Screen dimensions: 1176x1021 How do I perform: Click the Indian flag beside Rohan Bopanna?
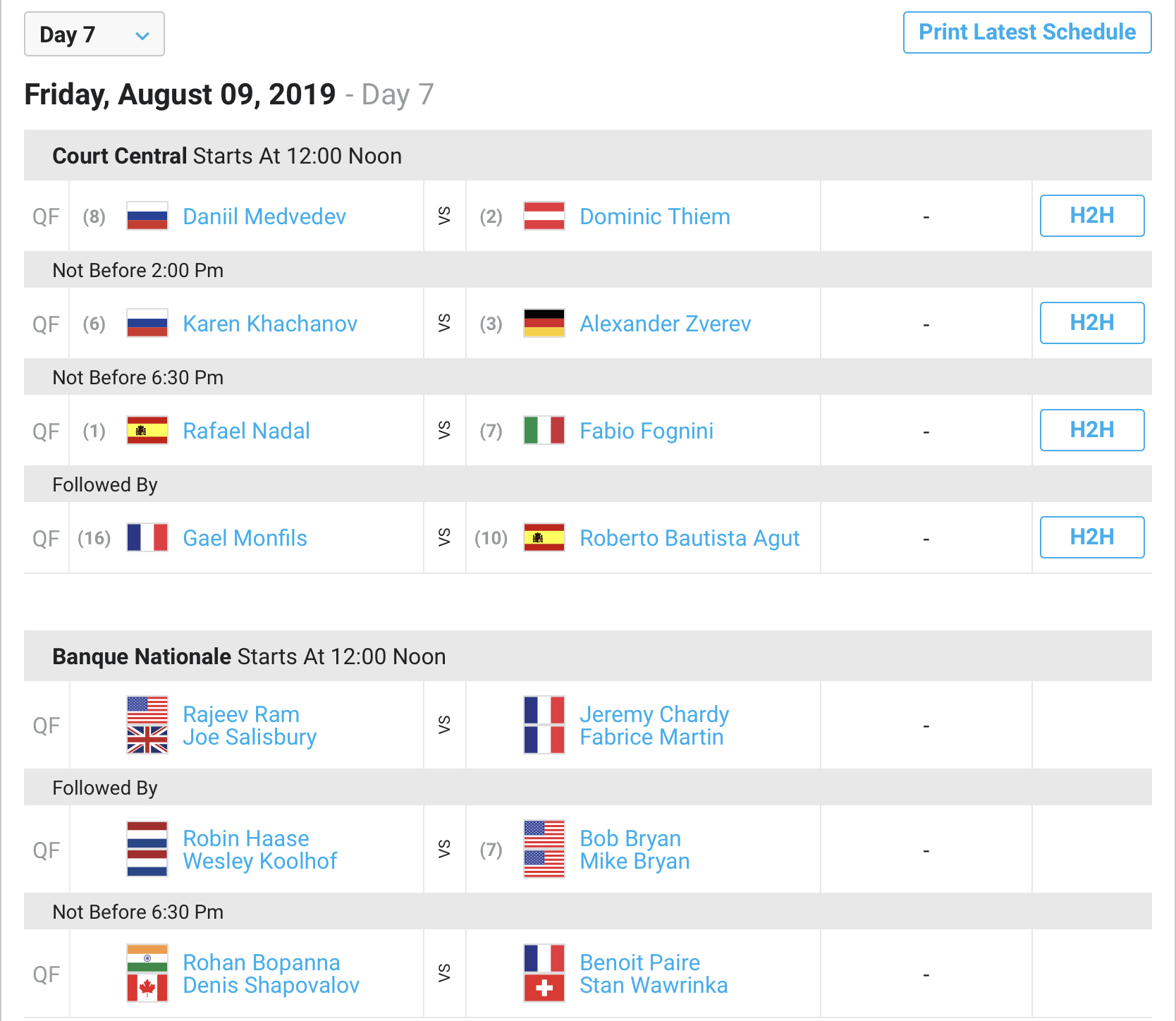[147, 959]
